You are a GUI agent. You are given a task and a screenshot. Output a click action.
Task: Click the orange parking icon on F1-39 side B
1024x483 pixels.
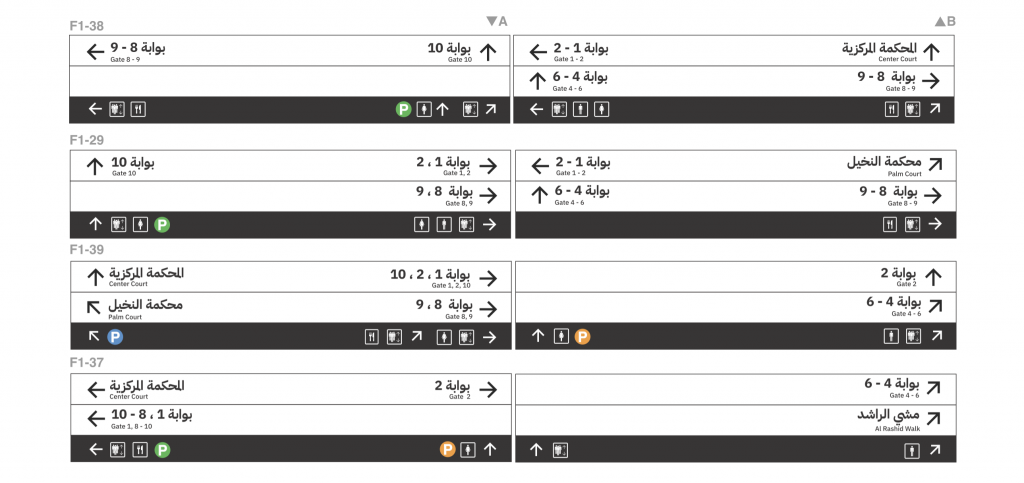pos(582,337)
